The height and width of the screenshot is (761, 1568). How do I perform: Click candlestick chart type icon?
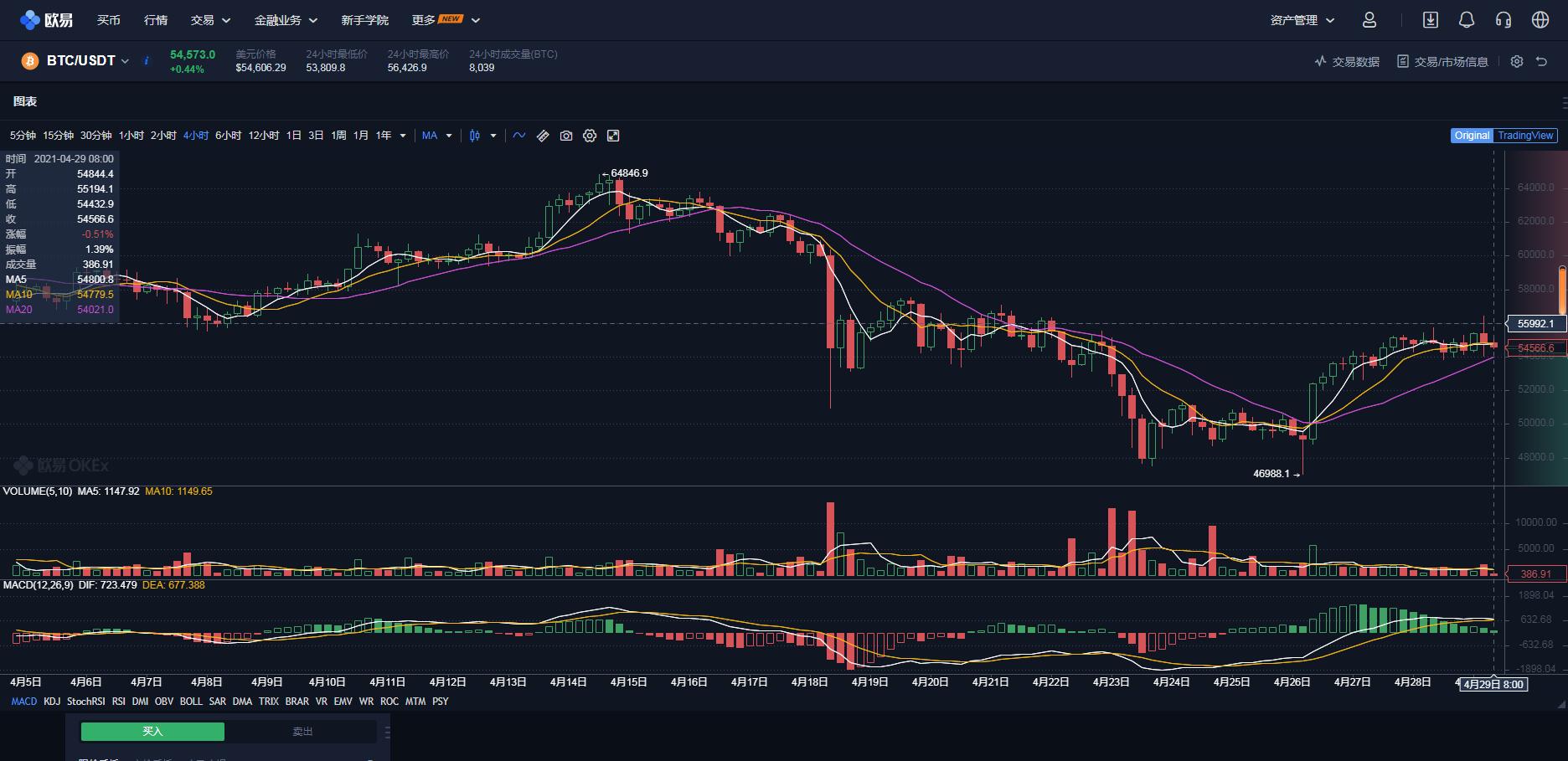click(475, 136)
